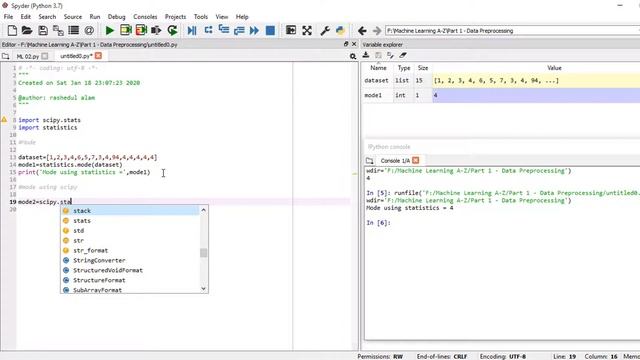Toggle fullscreen mode icon

click(x=307, y=31)
